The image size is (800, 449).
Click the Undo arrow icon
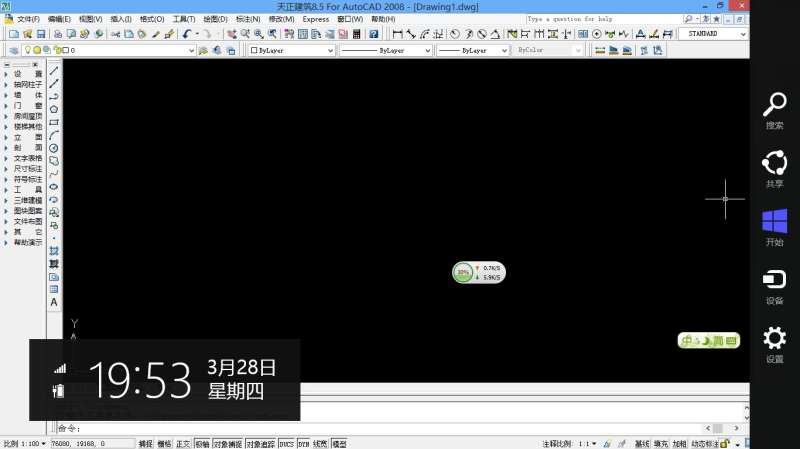tap(186, 34)
